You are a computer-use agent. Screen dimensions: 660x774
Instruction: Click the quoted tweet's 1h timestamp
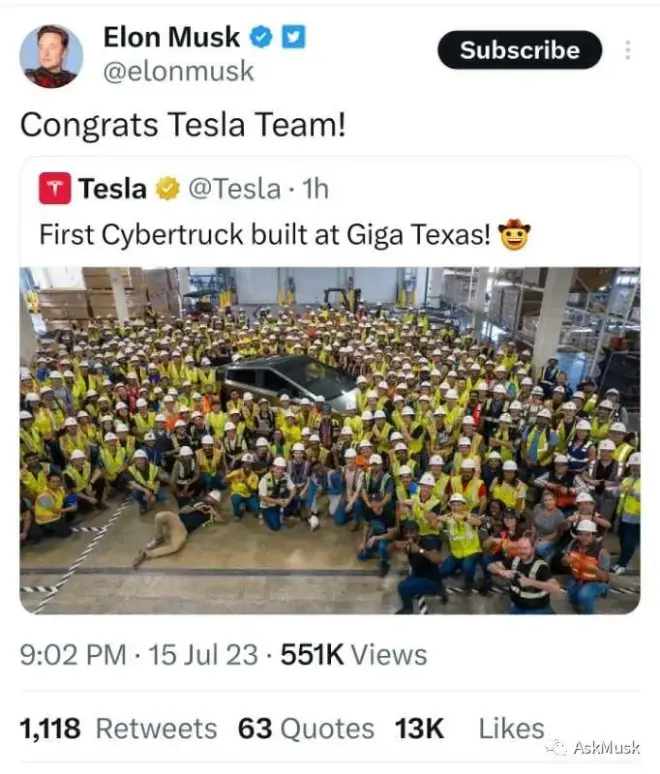[314, 188]
